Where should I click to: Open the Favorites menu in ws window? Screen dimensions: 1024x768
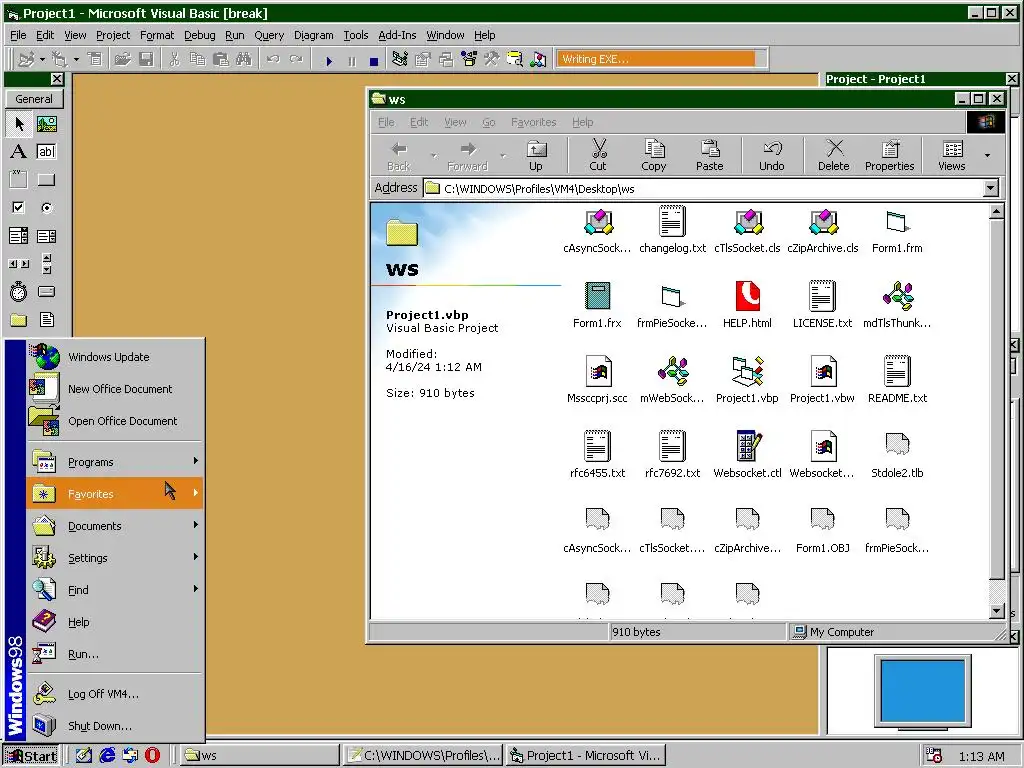coord(534,122)
